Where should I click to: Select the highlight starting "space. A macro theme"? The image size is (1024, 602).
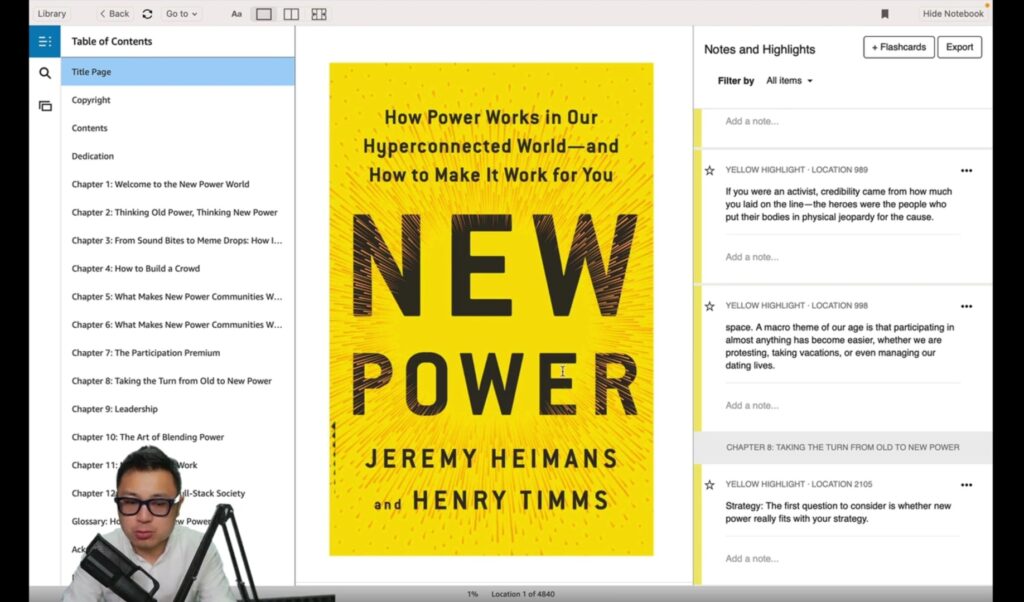840,347
